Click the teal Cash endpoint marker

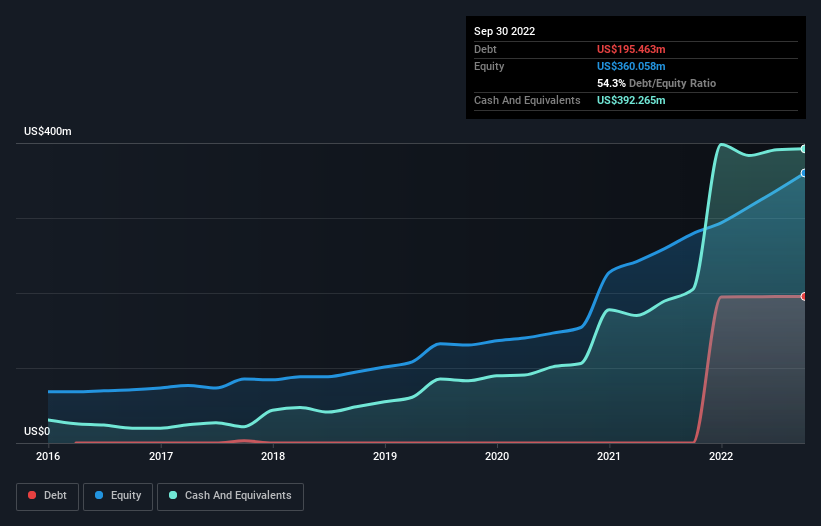804,149
